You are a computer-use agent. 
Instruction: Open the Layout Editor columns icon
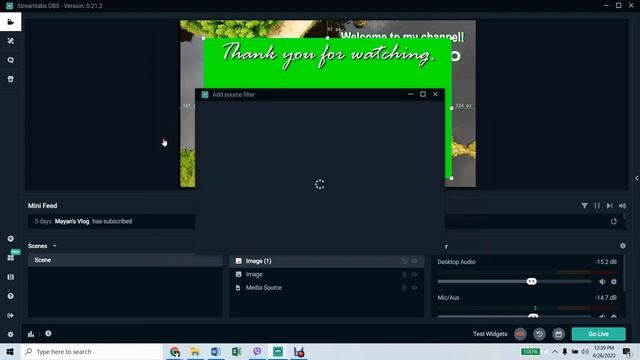(11, 277)
